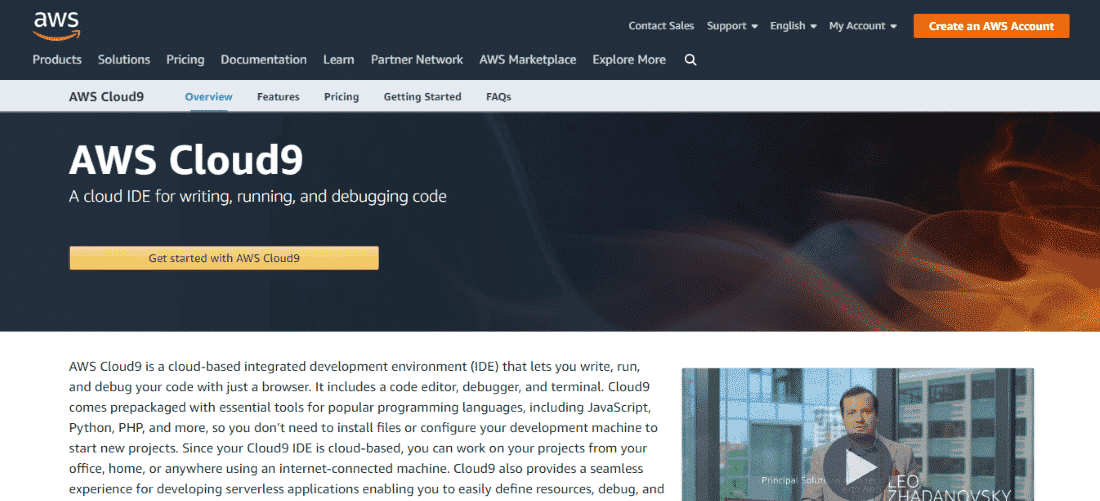
Task: Click Create an AWS Account button
Action: click(x=991, y=26)
